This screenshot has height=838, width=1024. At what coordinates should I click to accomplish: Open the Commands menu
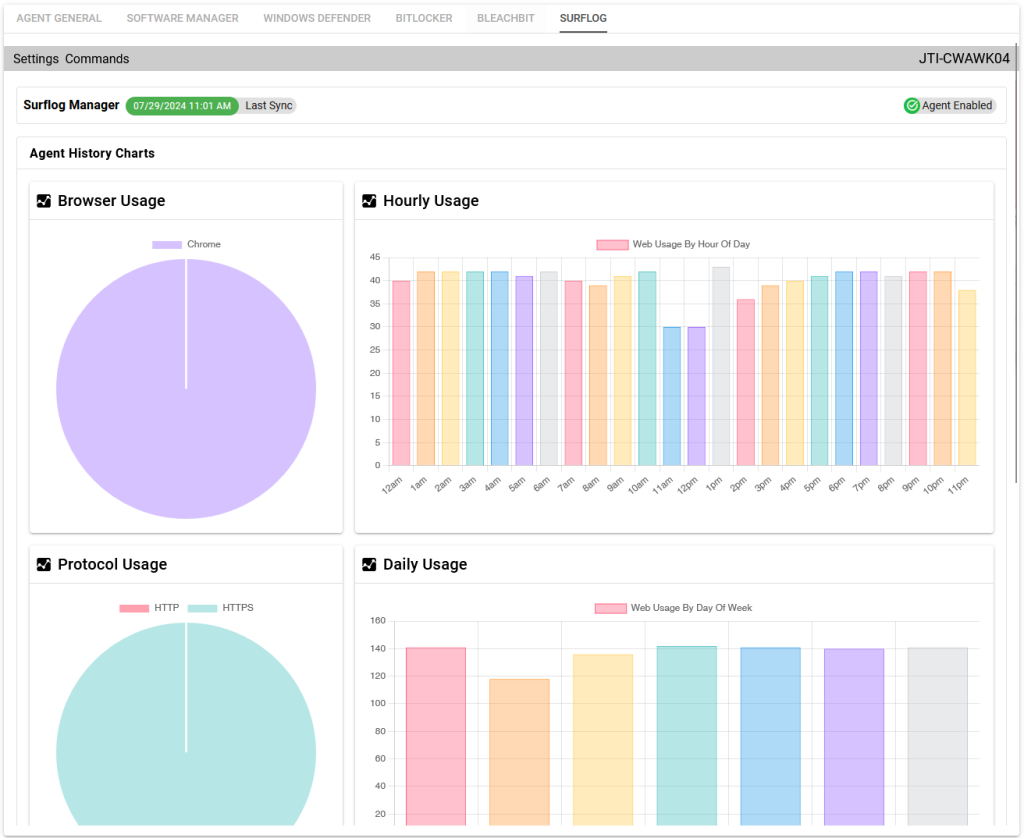pos(97,59)
